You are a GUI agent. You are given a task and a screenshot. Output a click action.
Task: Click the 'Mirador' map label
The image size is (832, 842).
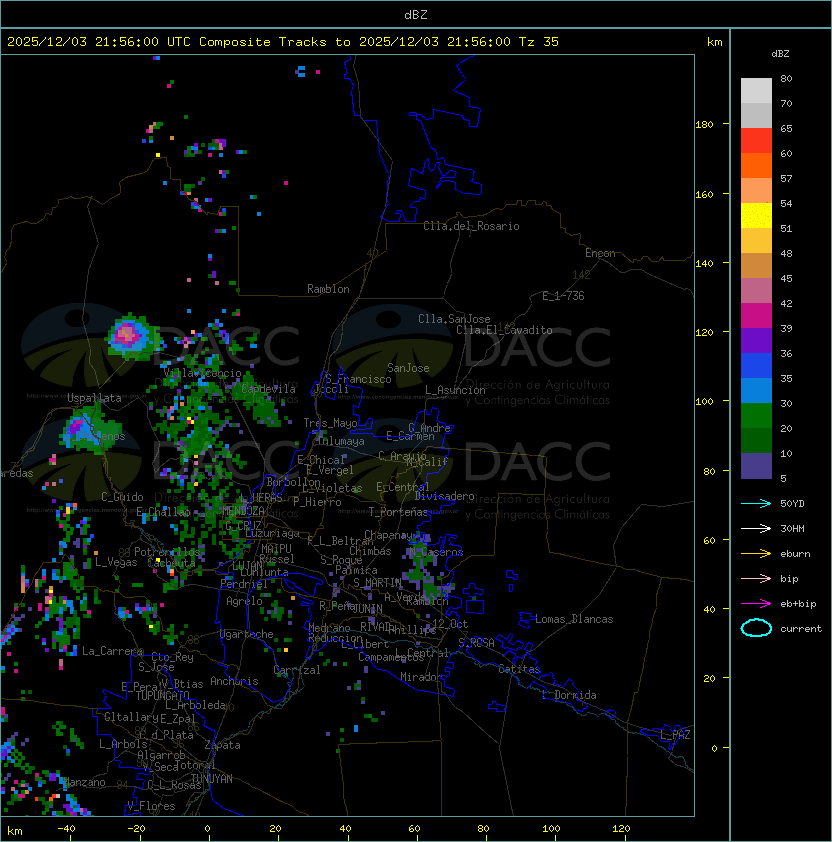(x=421, y=677)
